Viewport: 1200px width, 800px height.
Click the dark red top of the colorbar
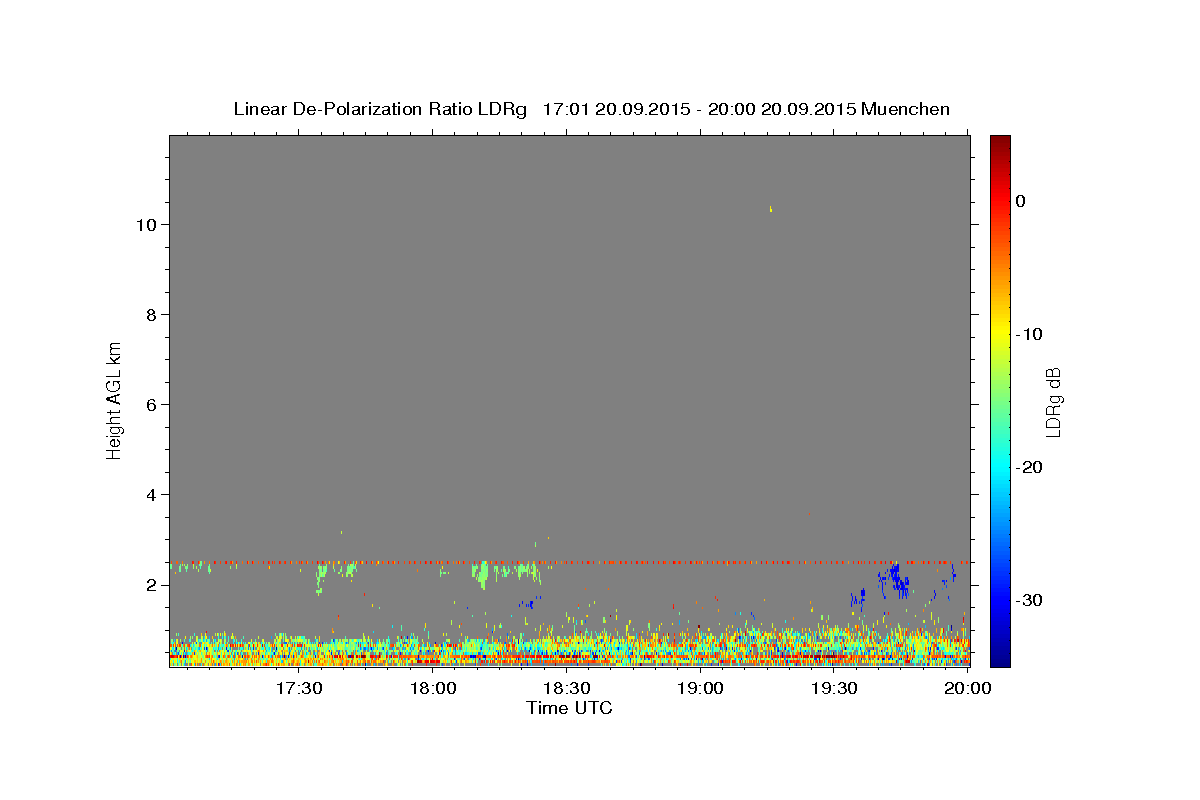[1000, 142]
